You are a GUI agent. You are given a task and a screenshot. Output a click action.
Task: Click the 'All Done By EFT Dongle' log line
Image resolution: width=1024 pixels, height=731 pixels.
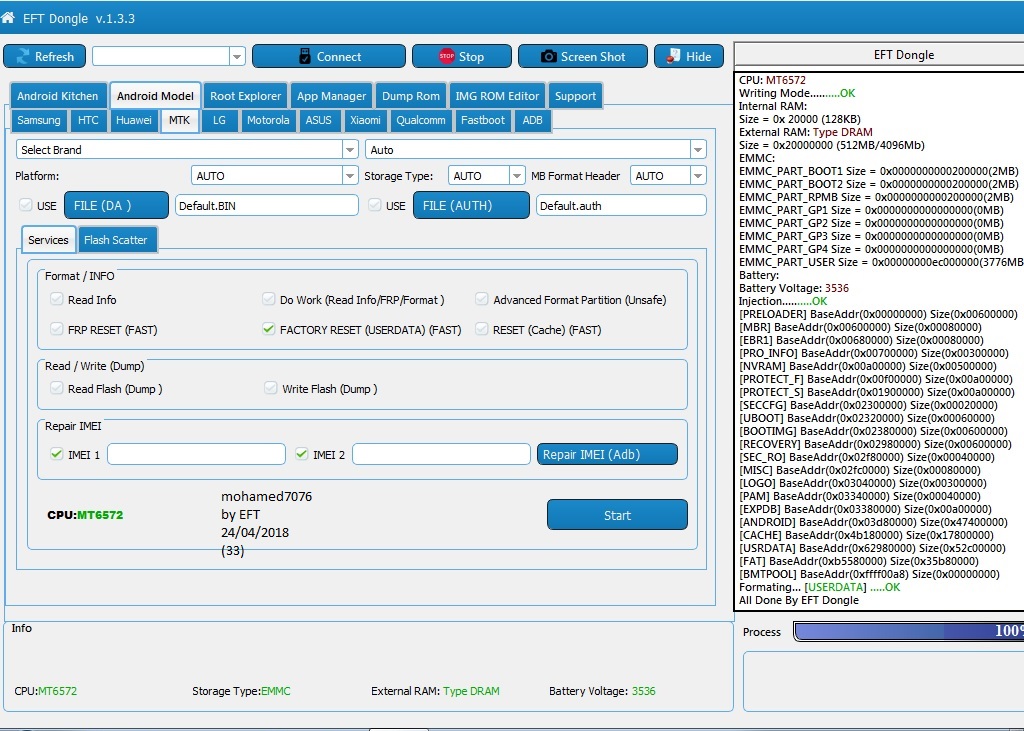point(799,600)
